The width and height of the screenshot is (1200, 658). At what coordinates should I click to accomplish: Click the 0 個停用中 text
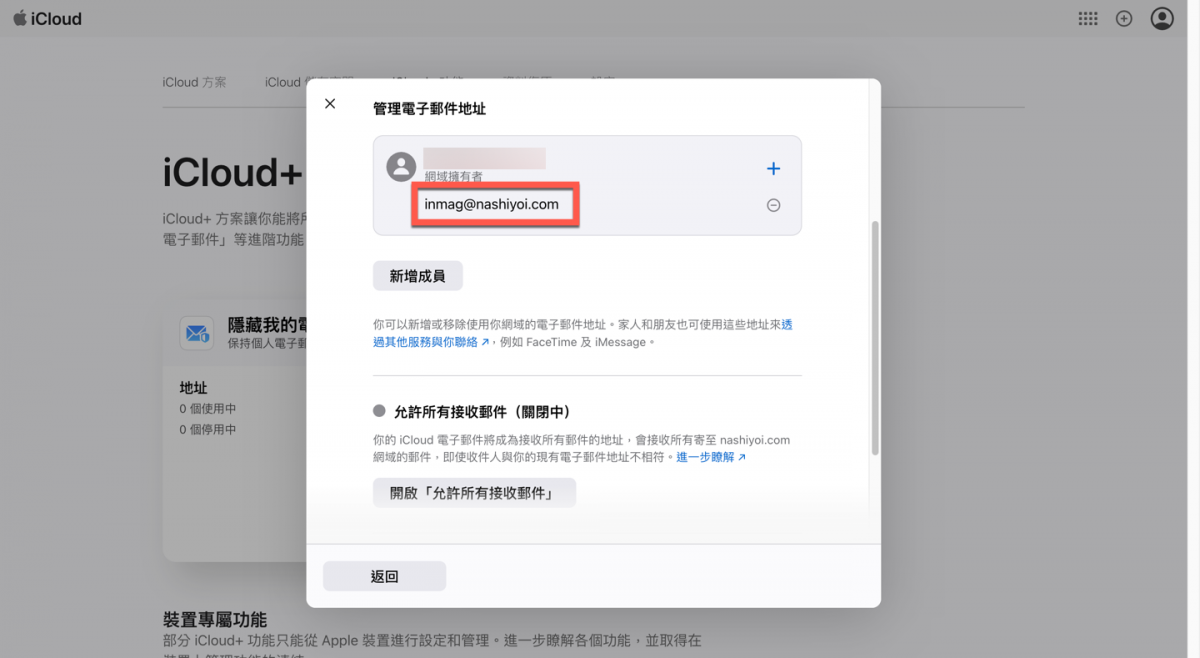[x=208, y=429]
